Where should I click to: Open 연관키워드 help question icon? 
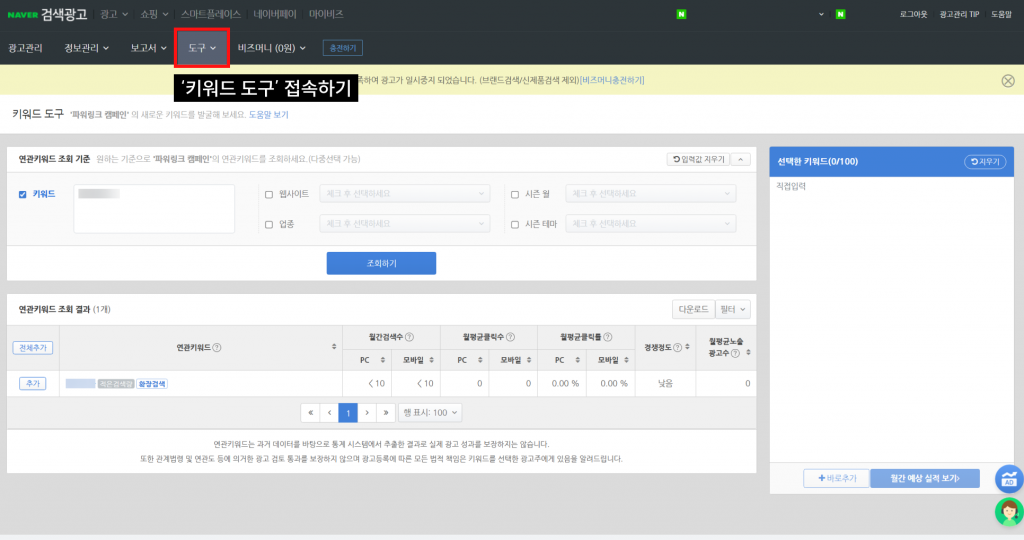(x=217, y=347)
